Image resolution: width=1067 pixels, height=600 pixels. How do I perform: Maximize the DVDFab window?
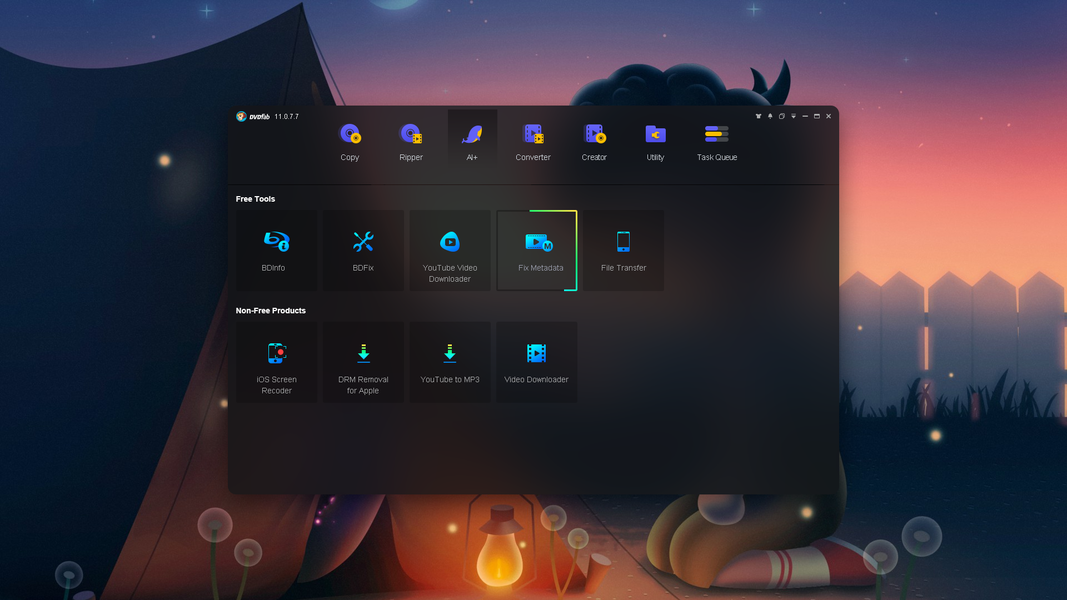point(817,116)
